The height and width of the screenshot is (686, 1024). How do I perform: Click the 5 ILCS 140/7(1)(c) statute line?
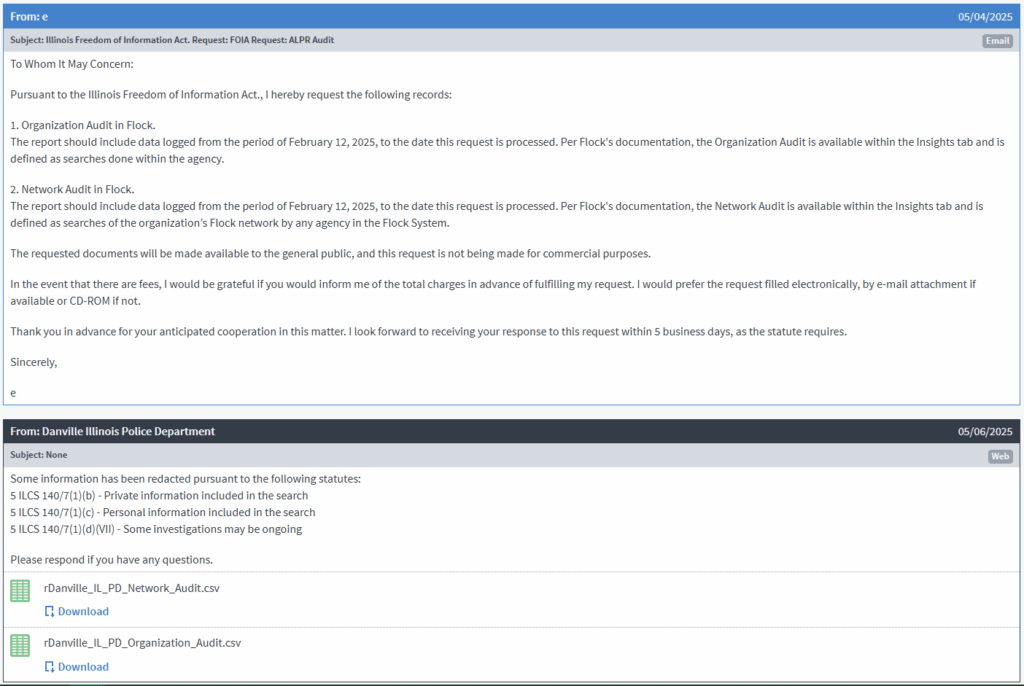[163, 512]
